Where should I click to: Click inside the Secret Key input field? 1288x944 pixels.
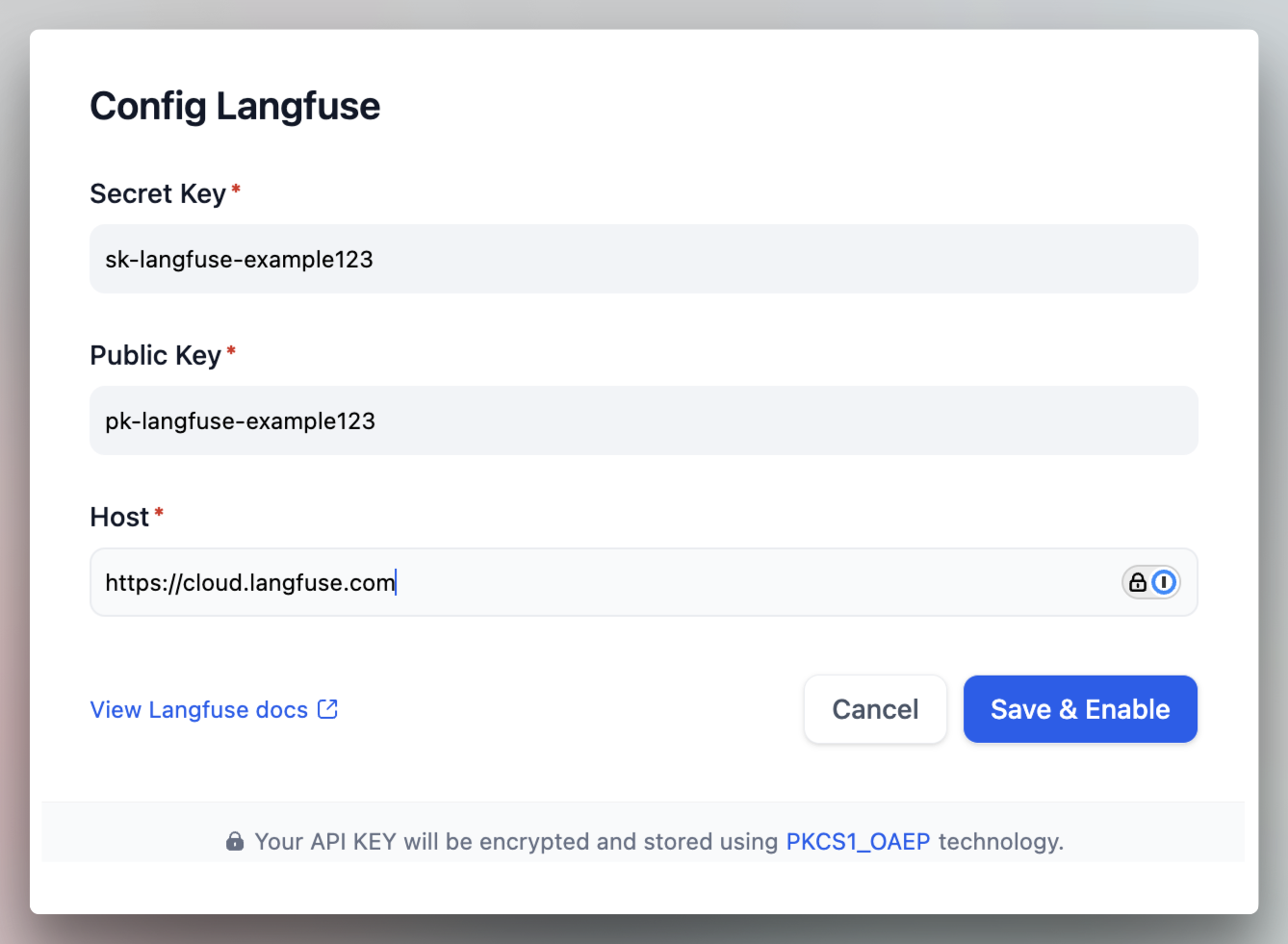click(x=643, y=259)
